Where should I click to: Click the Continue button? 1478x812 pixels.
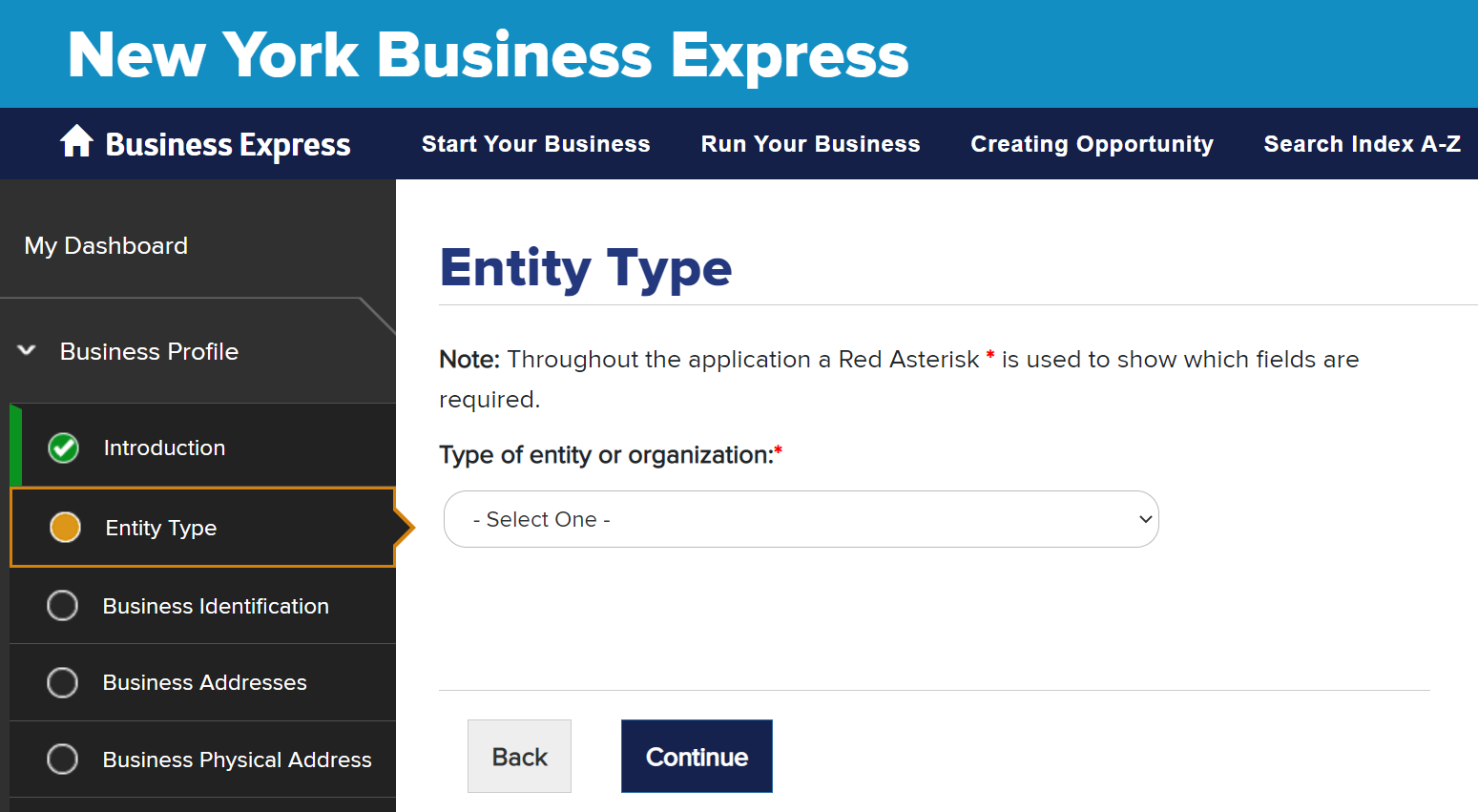(697, 757)
